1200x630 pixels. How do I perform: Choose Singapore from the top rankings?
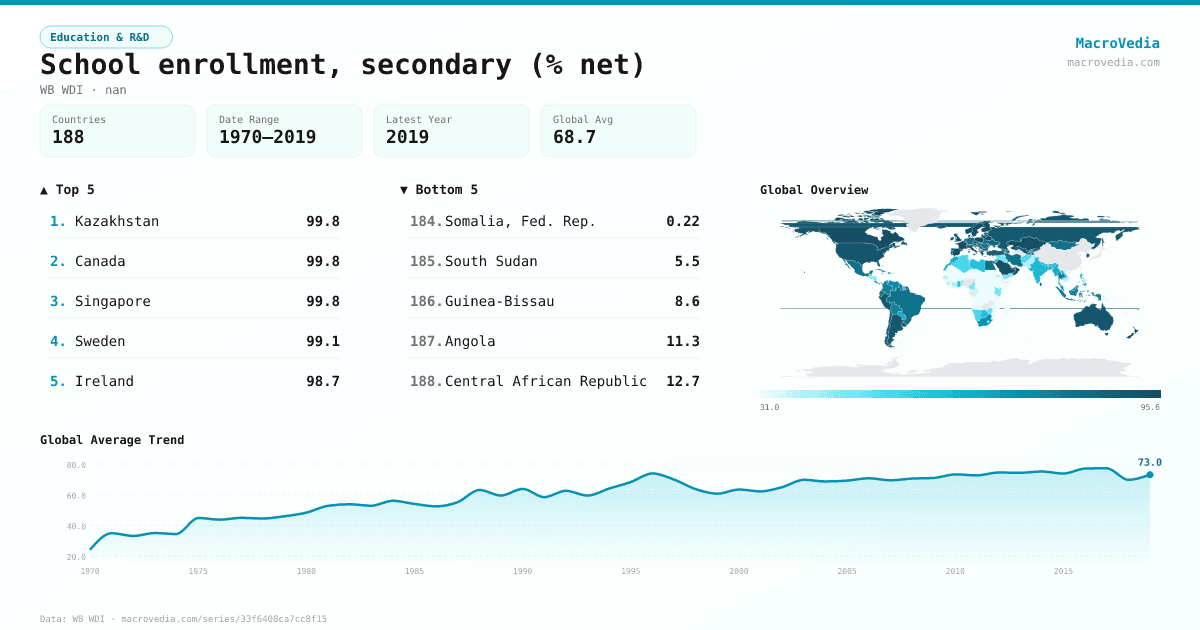click(195, 301)
